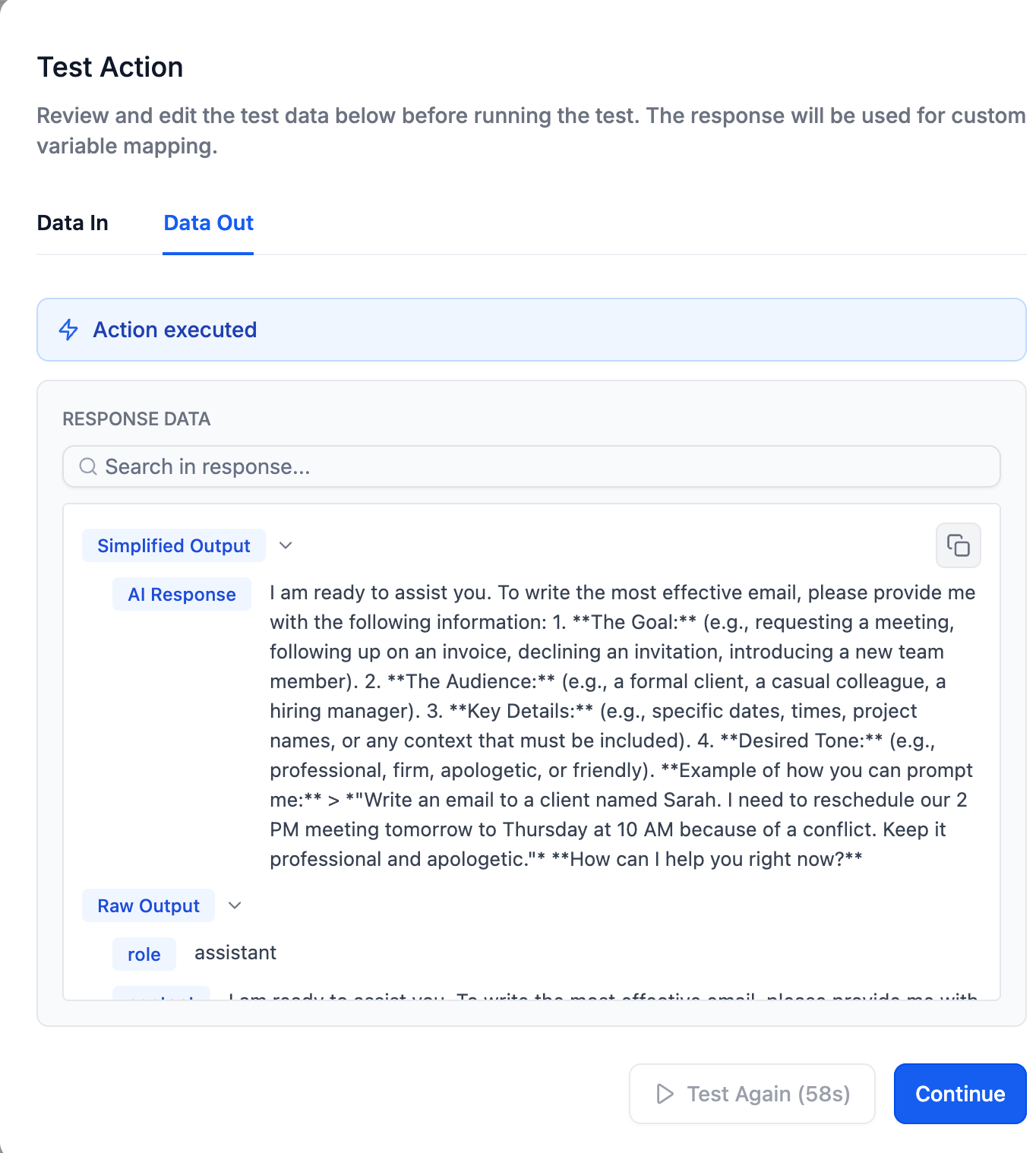Click the lightning bolt icon beside Action executed
The width and height of the screenshot is (1036, 1153).
click(68, 330)
